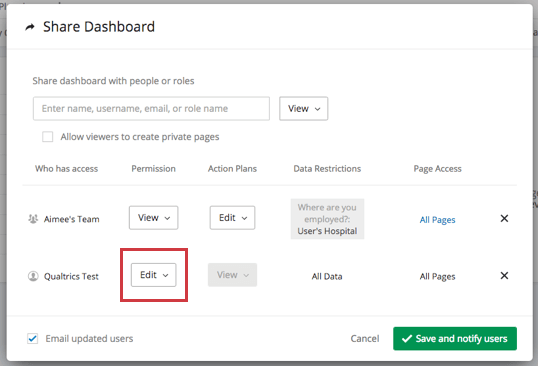Open Qualtrics Test Permission Edit dropdown
Viewport: 538px width, 366px height.
[153, 275]
